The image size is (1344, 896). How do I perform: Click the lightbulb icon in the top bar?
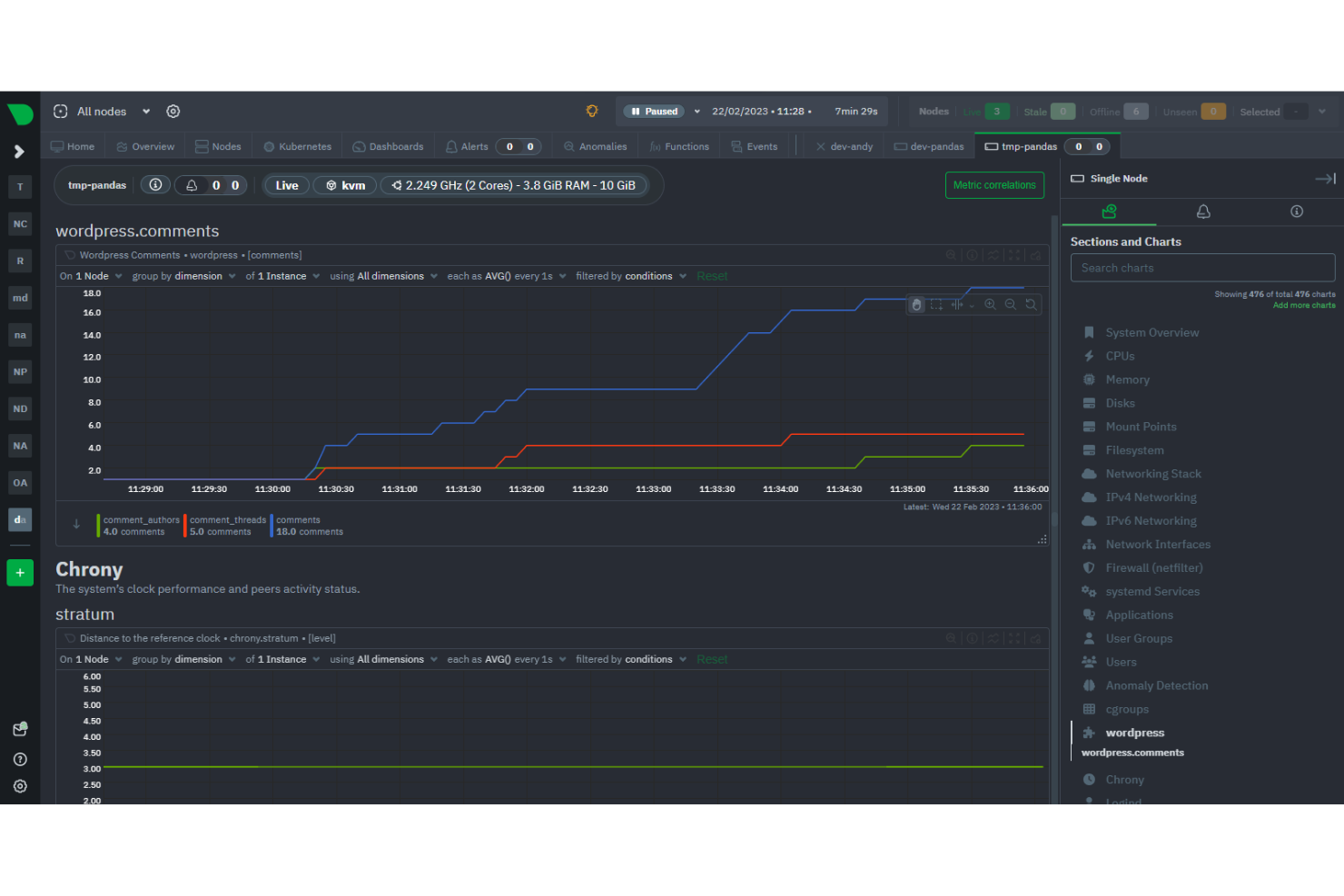592,111
